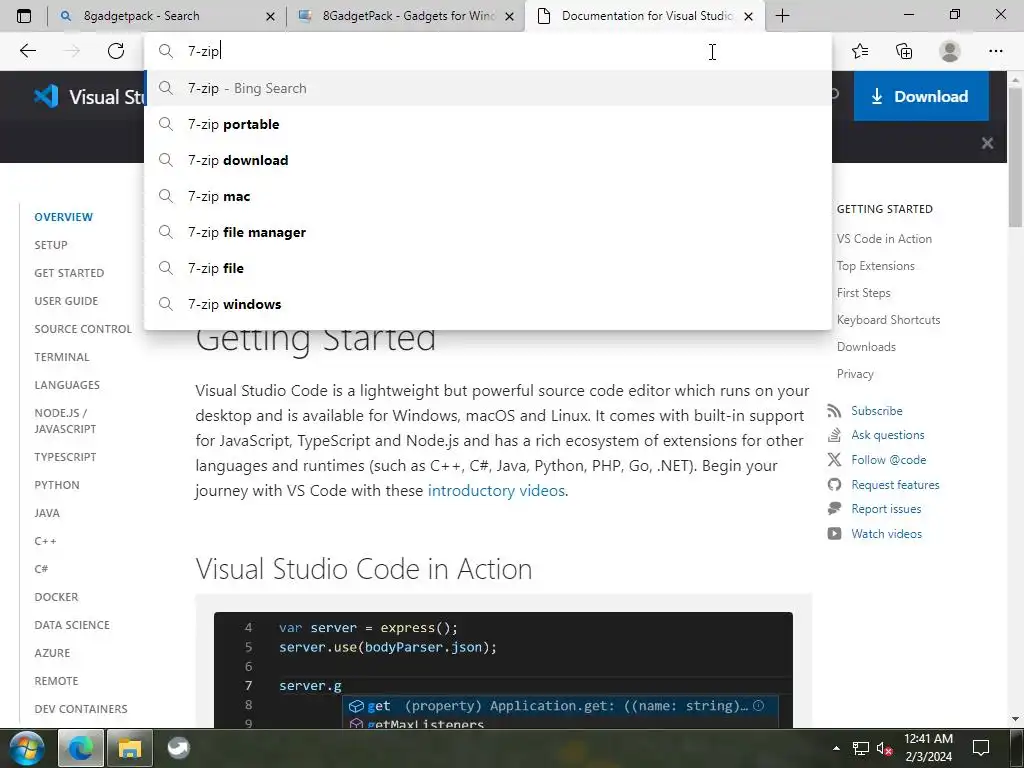Click the blue Download button

pyautogui.click(x=921, y=97)
